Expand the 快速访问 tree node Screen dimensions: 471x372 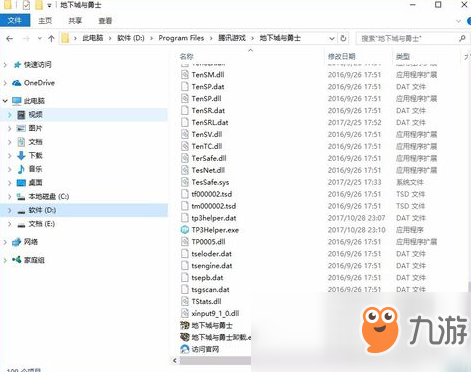[x=5, y=65]
